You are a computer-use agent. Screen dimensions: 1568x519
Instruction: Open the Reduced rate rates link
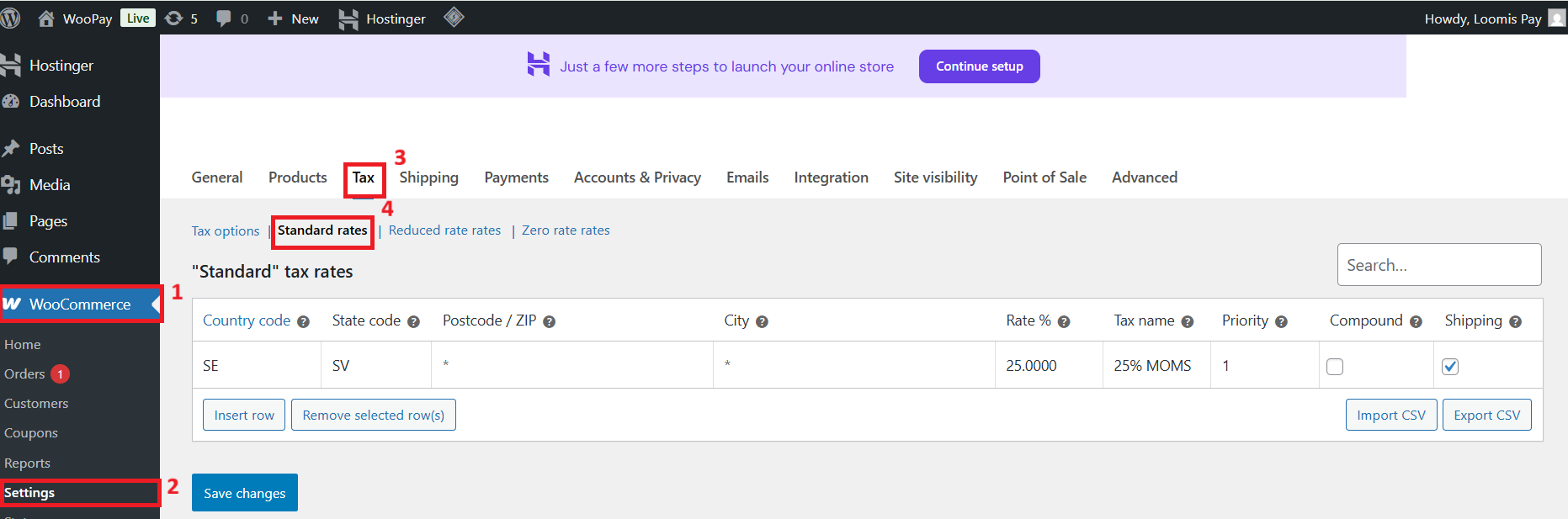click(444, 230)
